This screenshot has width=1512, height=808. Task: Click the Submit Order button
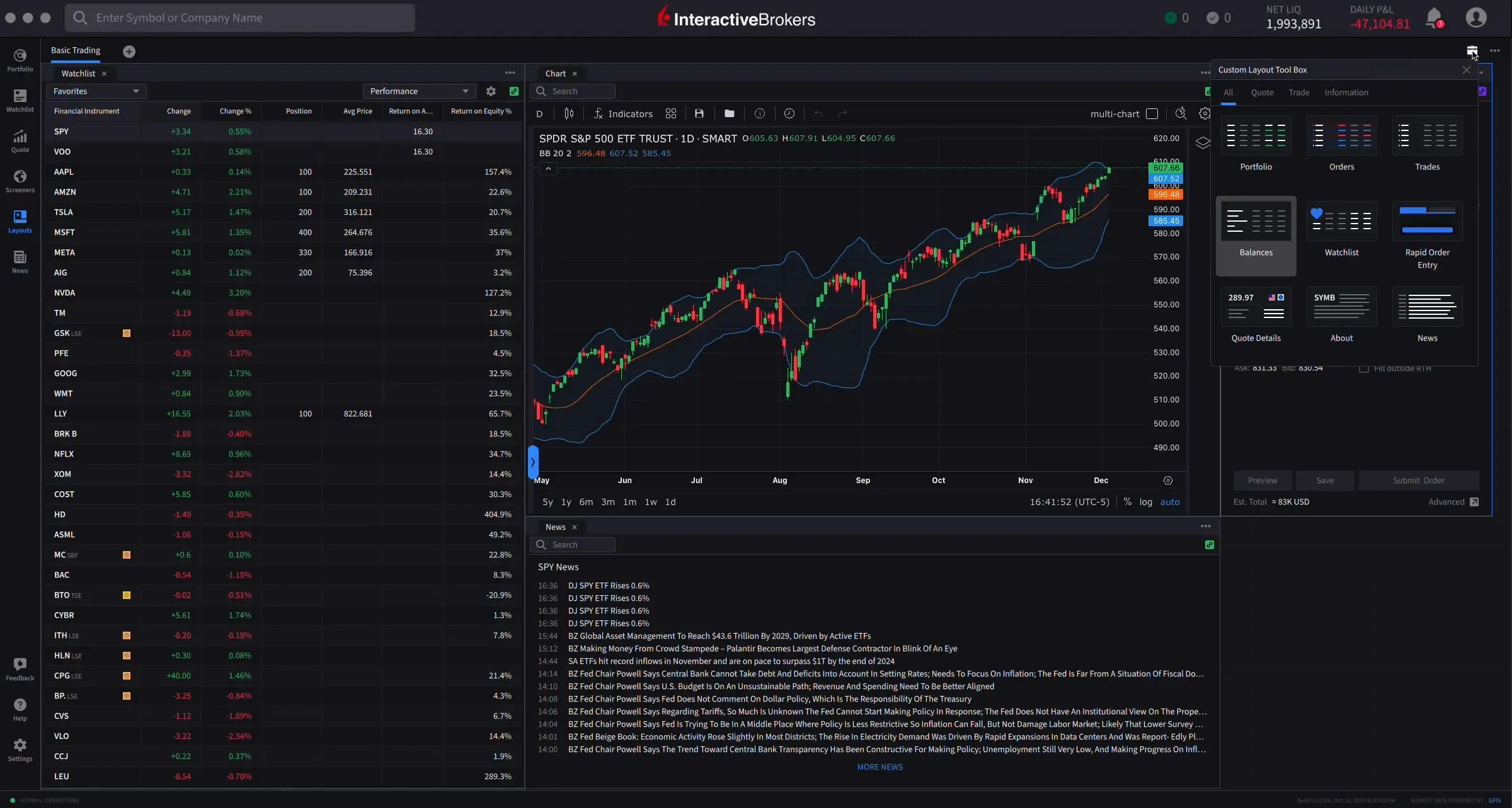tap(1419, 480)
